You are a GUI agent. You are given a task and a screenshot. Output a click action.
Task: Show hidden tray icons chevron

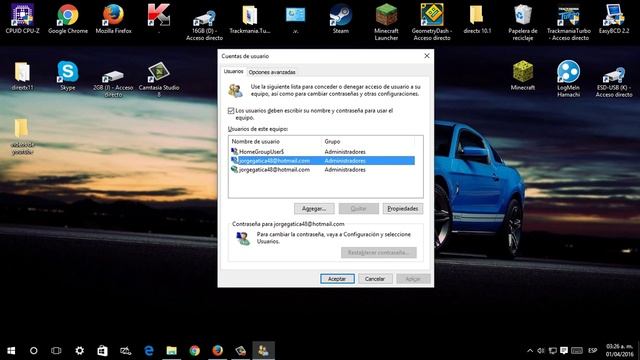530,350
